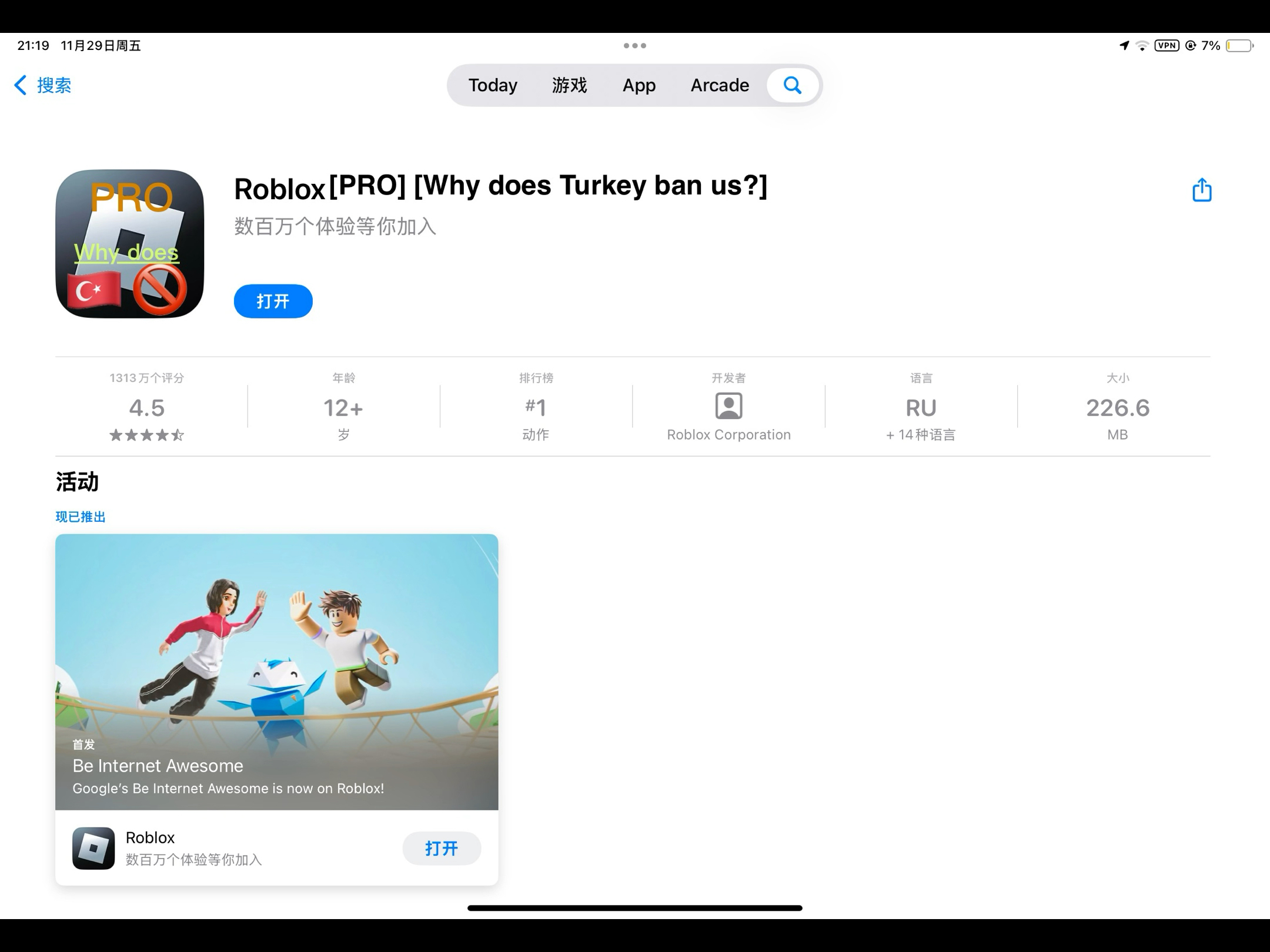Tap the home indicator bar

tap(635, 908)
